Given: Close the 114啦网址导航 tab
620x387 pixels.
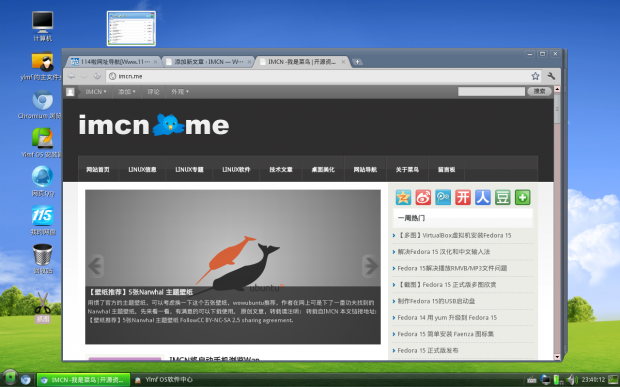Looking at the screenshot, I should [155, 62].
